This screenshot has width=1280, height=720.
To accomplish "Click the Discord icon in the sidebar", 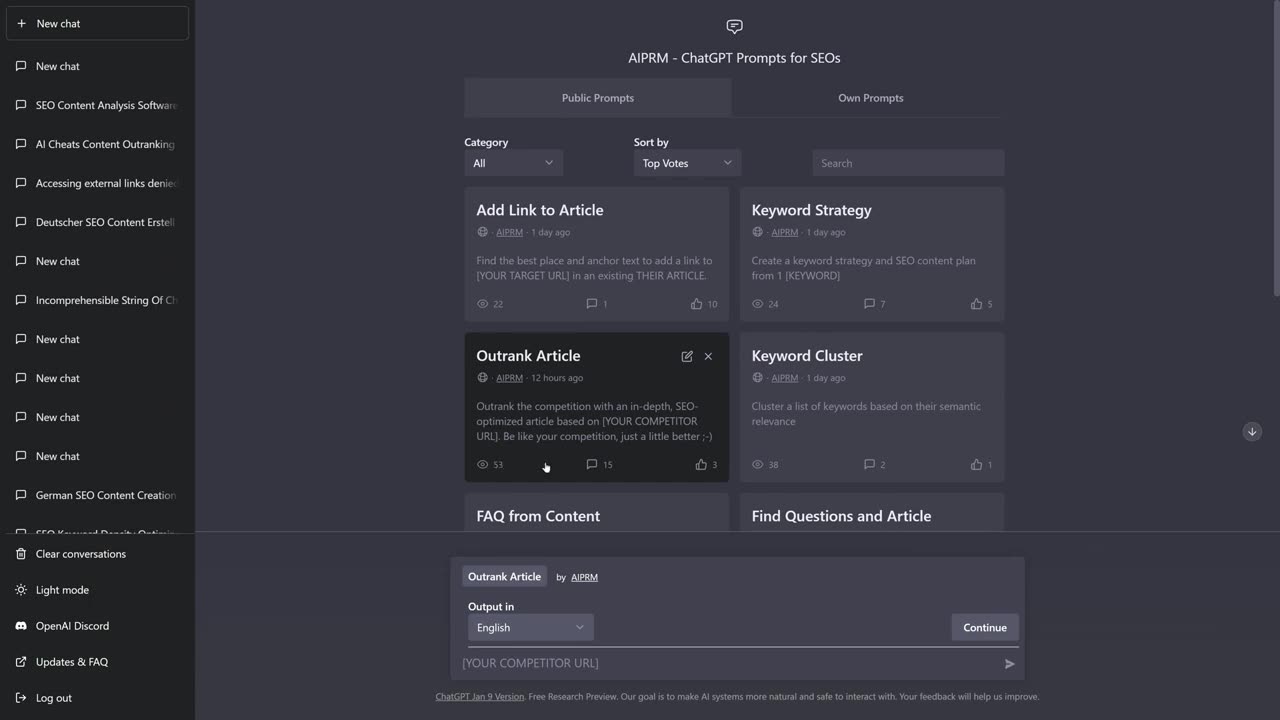I will [21, 626].
